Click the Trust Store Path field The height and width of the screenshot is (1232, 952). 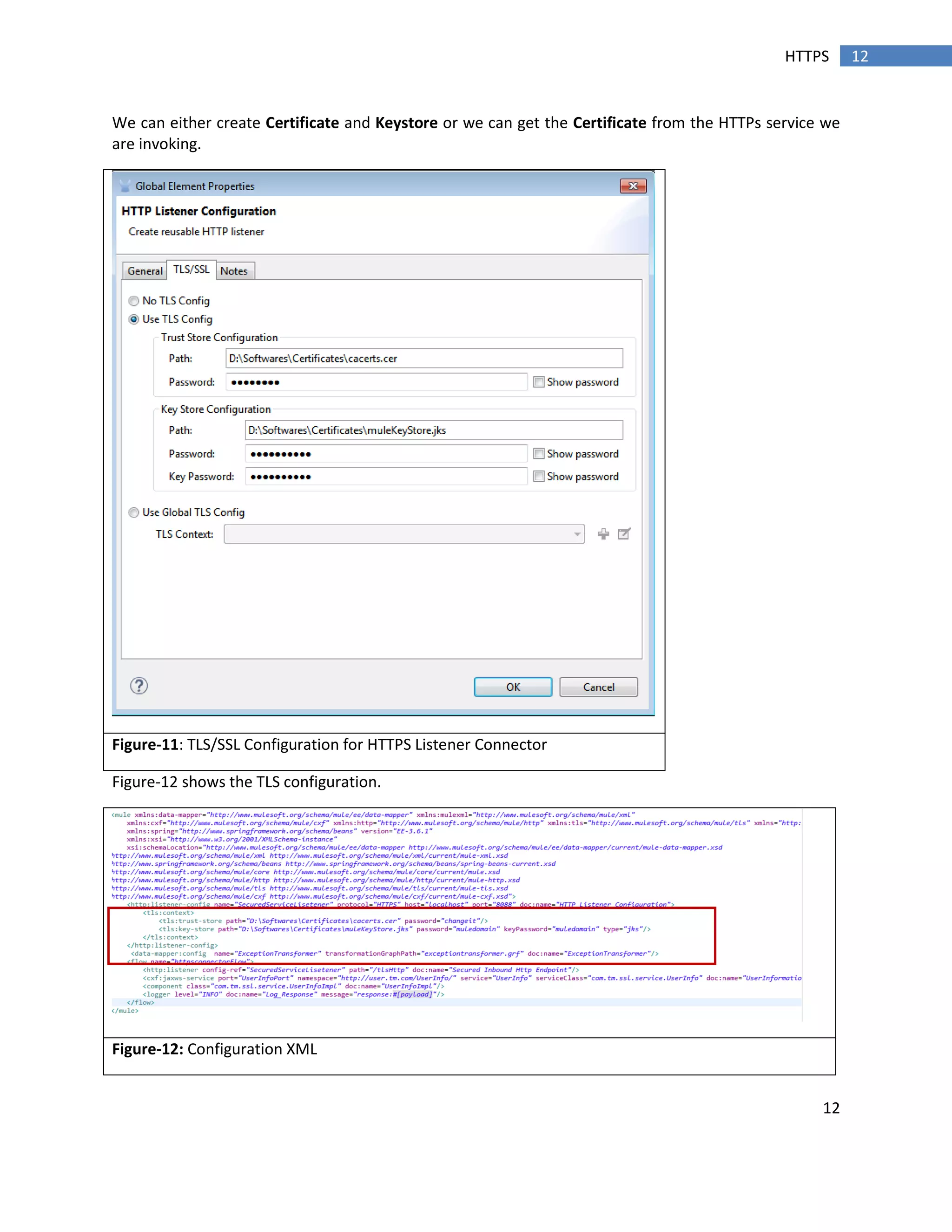pos(424,358)
